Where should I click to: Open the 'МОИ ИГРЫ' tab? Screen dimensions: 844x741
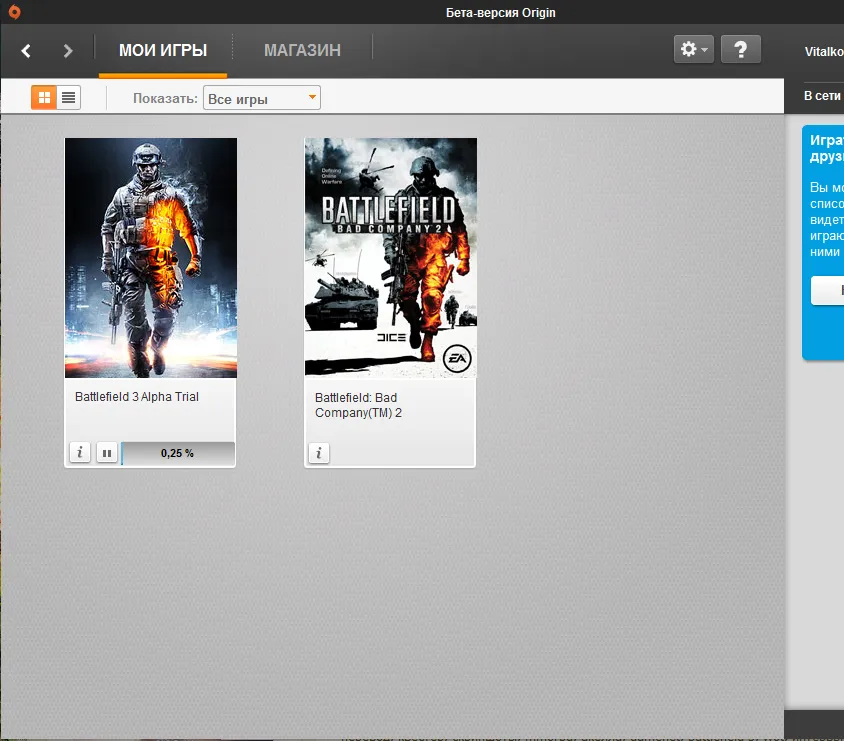(163, 50)
